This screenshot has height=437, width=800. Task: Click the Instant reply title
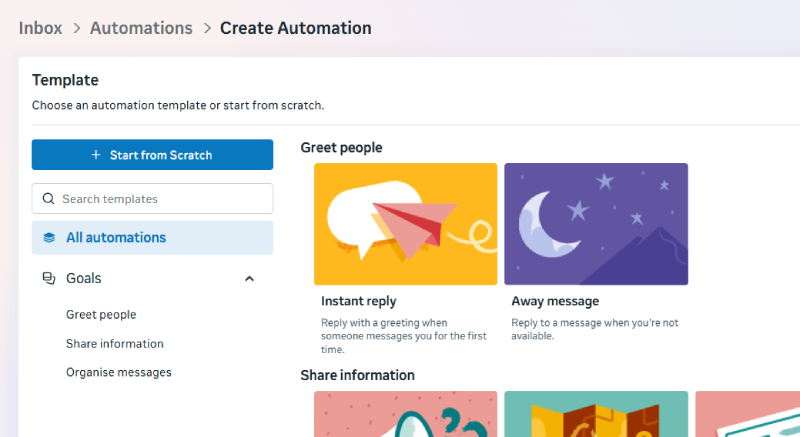[359, 301]
